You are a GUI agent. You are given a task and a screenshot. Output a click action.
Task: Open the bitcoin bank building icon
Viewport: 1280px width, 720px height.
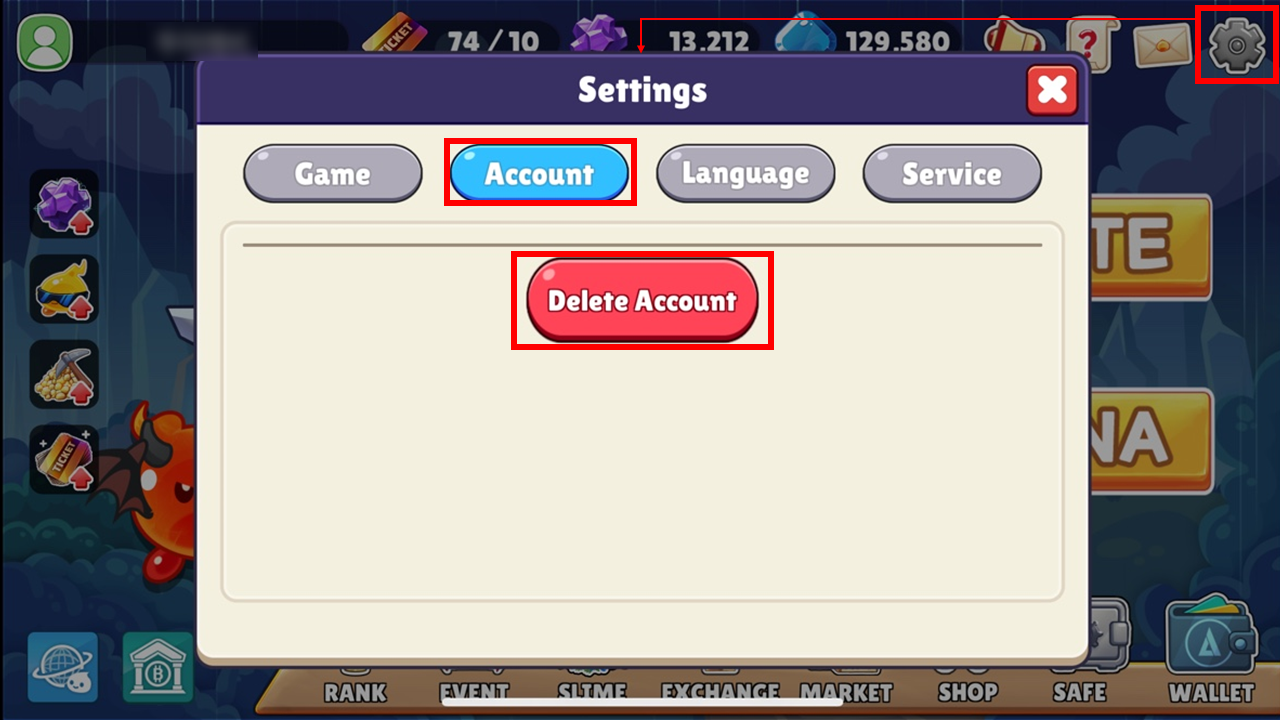click(x=158, y=666)
